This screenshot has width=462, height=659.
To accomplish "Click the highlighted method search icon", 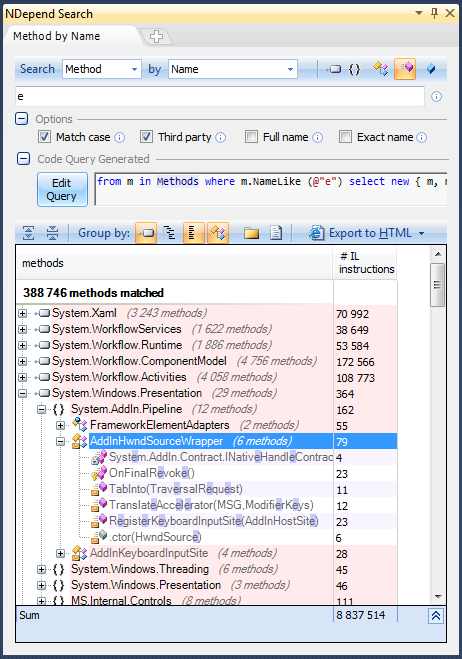I will pos(405,69).
